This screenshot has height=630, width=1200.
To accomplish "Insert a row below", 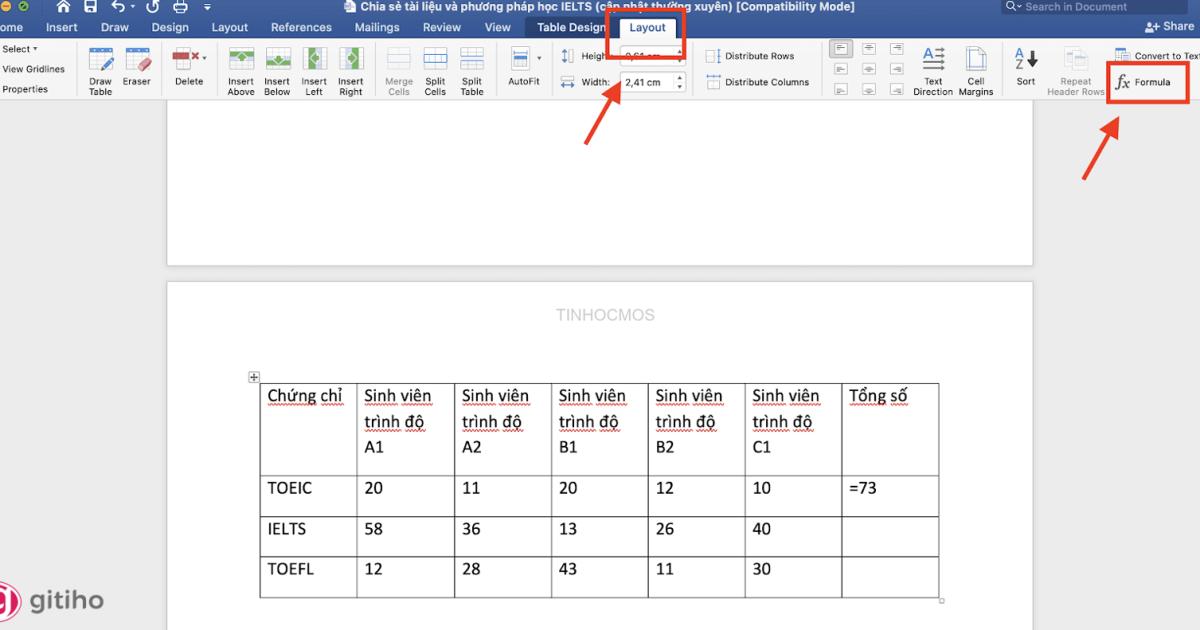I will [x=277, y=70].
